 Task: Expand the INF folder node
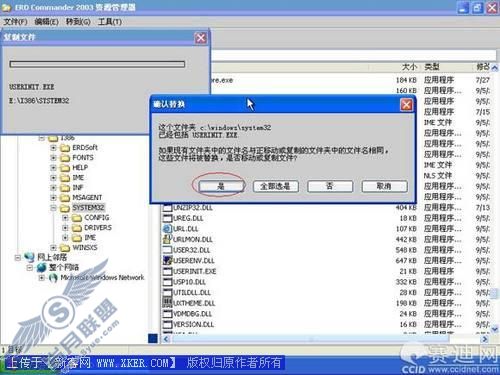point(53,187)
